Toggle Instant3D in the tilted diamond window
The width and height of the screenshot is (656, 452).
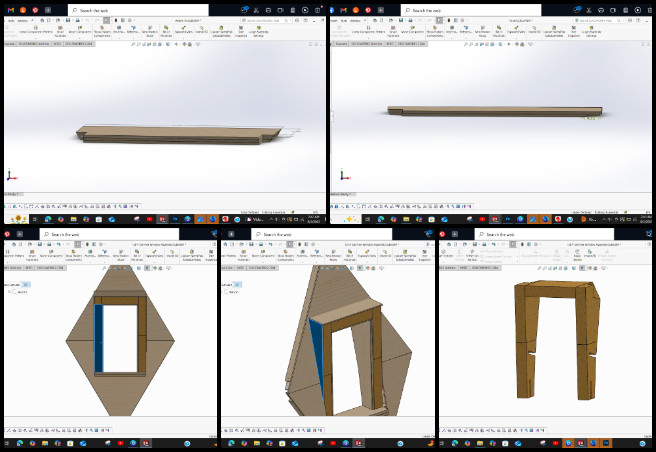[x=385, y=253]
